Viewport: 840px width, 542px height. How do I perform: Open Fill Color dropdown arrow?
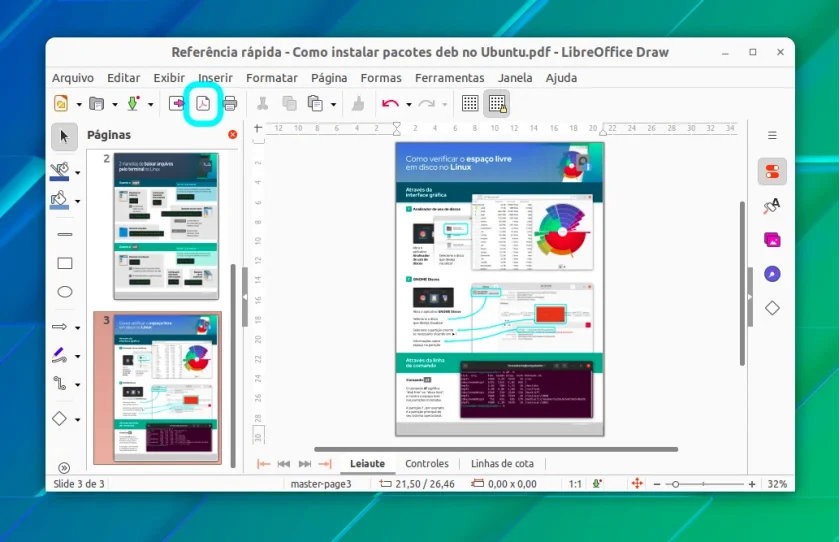point(78,201)
